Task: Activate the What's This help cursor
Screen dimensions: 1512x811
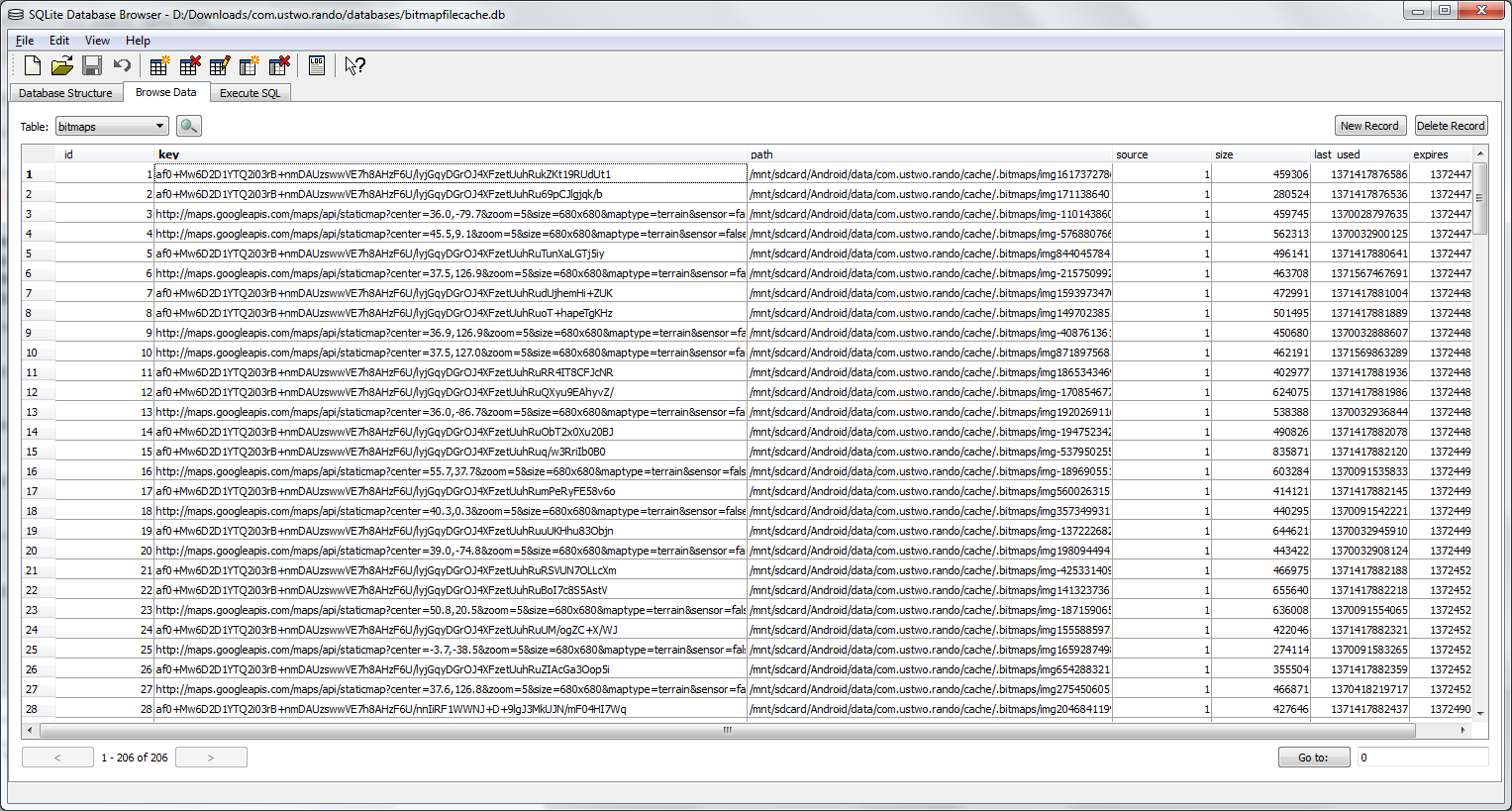Action: tap(354, 66)
